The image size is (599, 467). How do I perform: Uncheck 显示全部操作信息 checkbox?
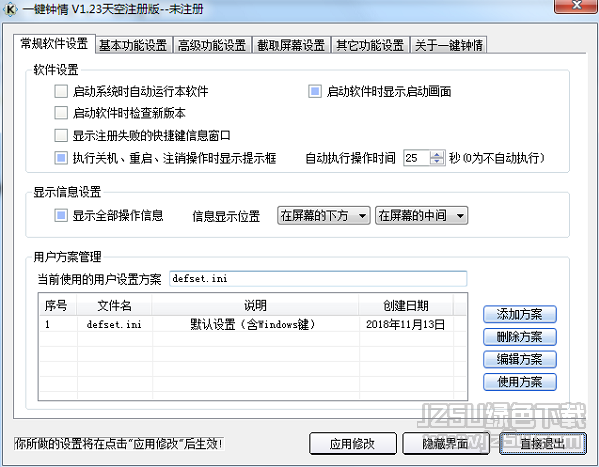point(61,216)
